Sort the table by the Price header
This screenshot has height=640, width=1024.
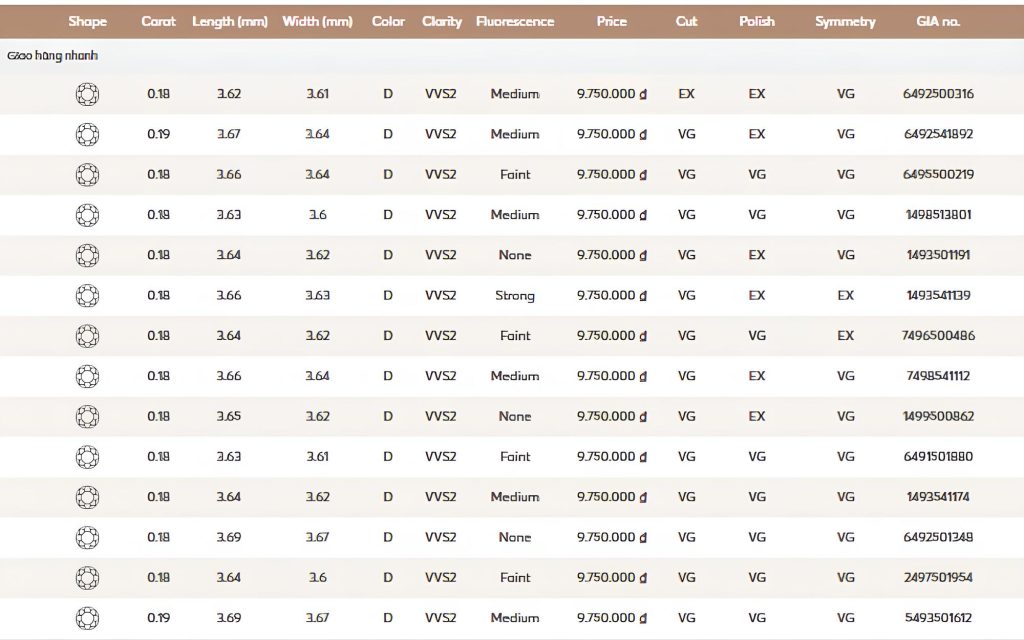[611, 22]
